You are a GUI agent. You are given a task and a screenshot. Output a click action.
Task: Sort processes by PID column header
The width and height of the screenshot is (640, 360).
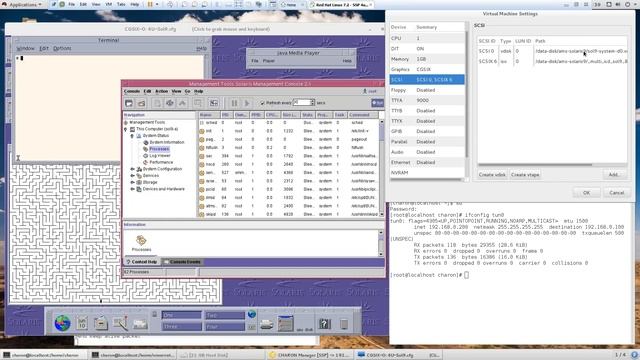[226, 115]
